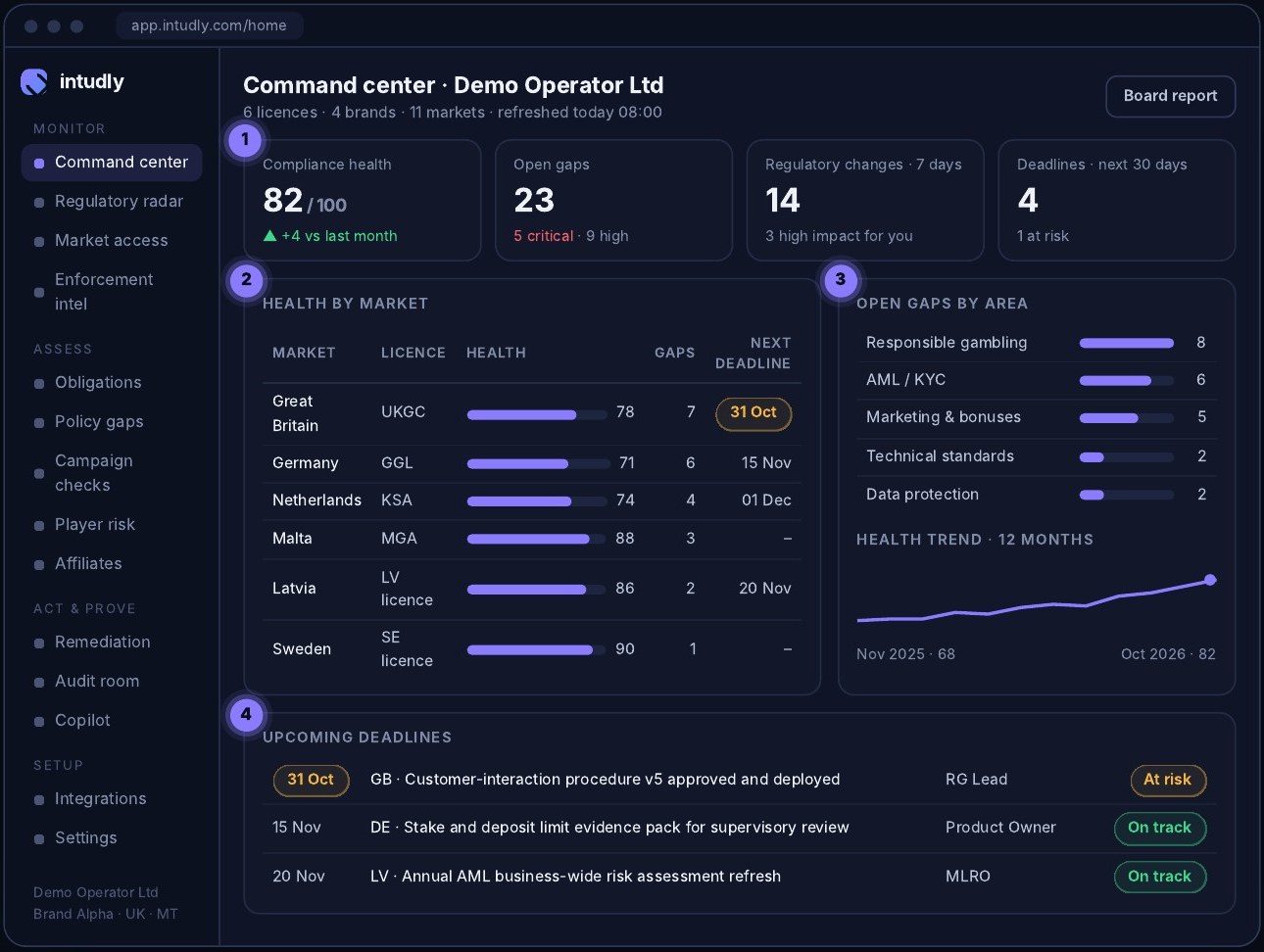1264x952 pixels.
Task: Click the Technical standards area label
Action: [x=940, y=456]
